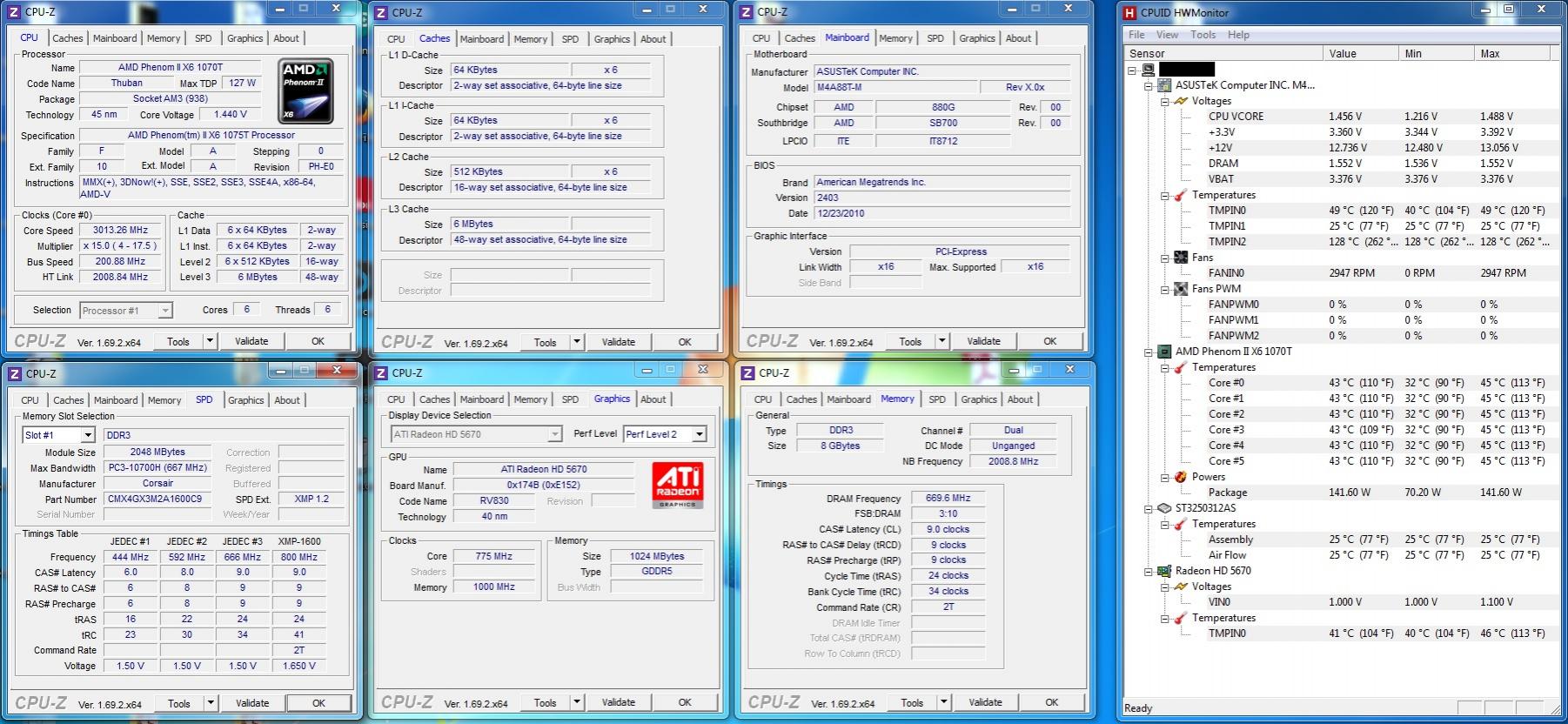Click Validate in the CPU-Z Memory window
The image size is (1568, 724).
coord(985,702)
